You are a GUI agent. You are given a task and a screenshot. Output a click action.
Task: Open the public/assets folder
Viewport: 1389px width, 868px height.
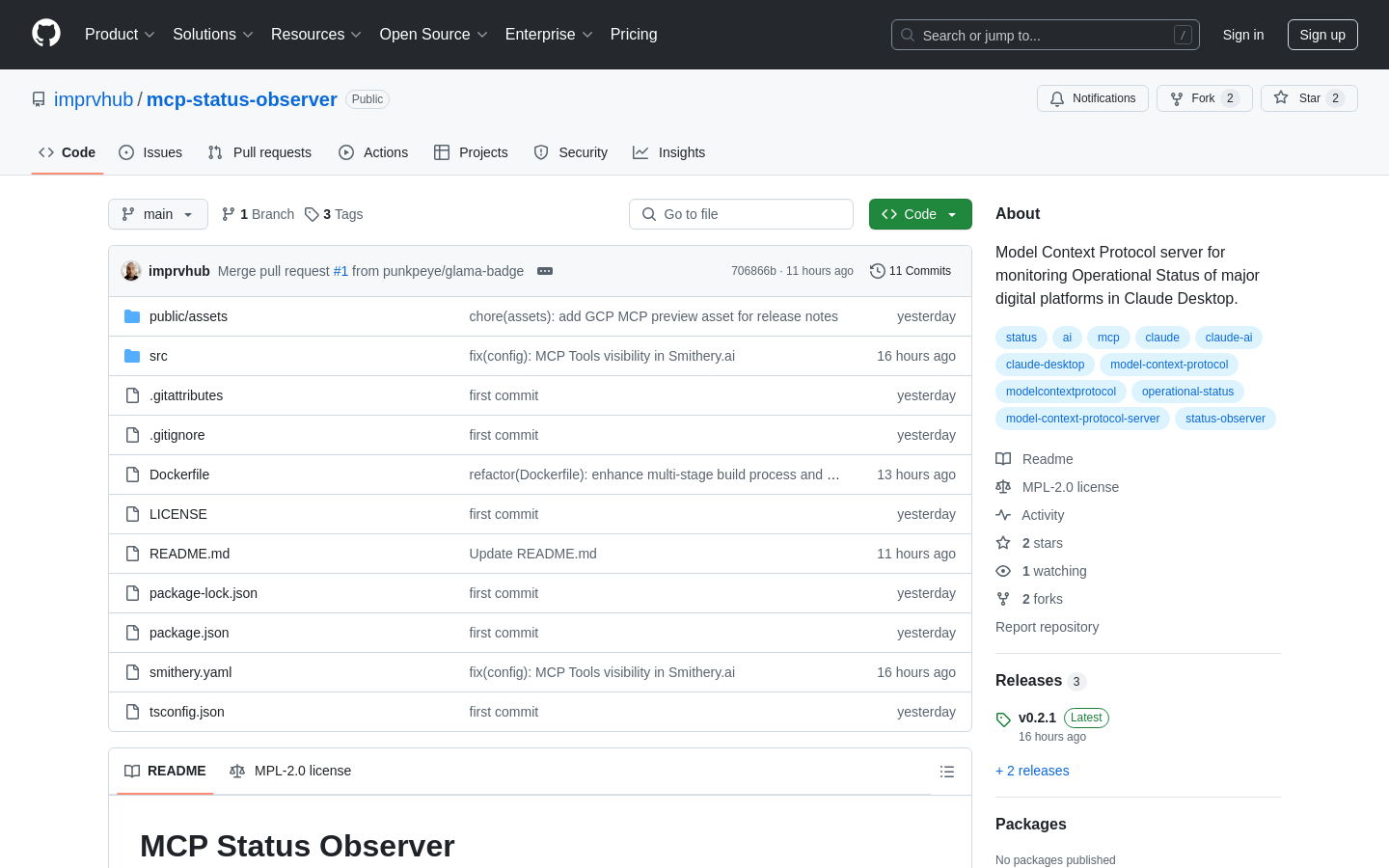click(188, 316)
